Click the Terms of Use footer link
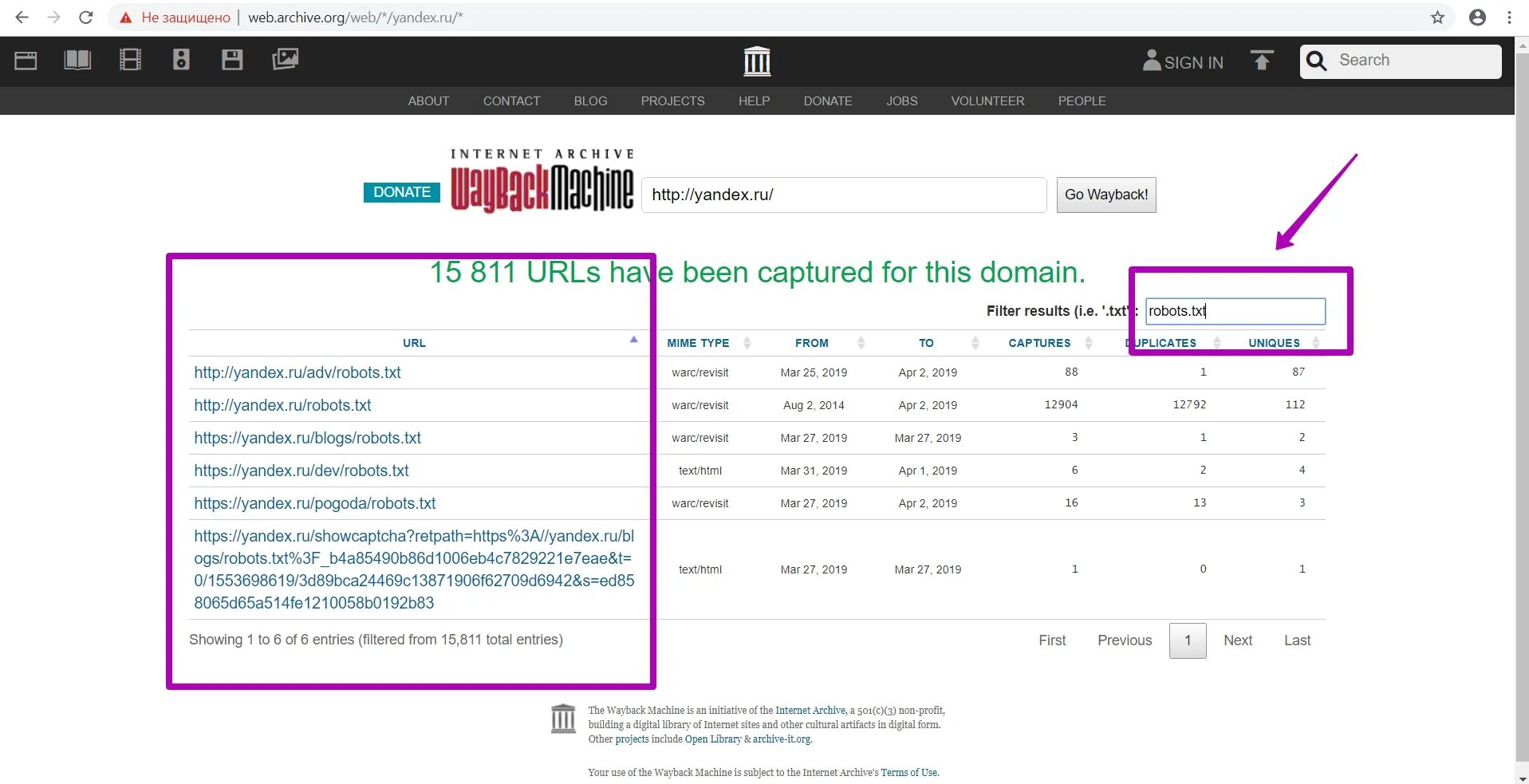Screen dimensions: 1529x784 coord(909,773)
